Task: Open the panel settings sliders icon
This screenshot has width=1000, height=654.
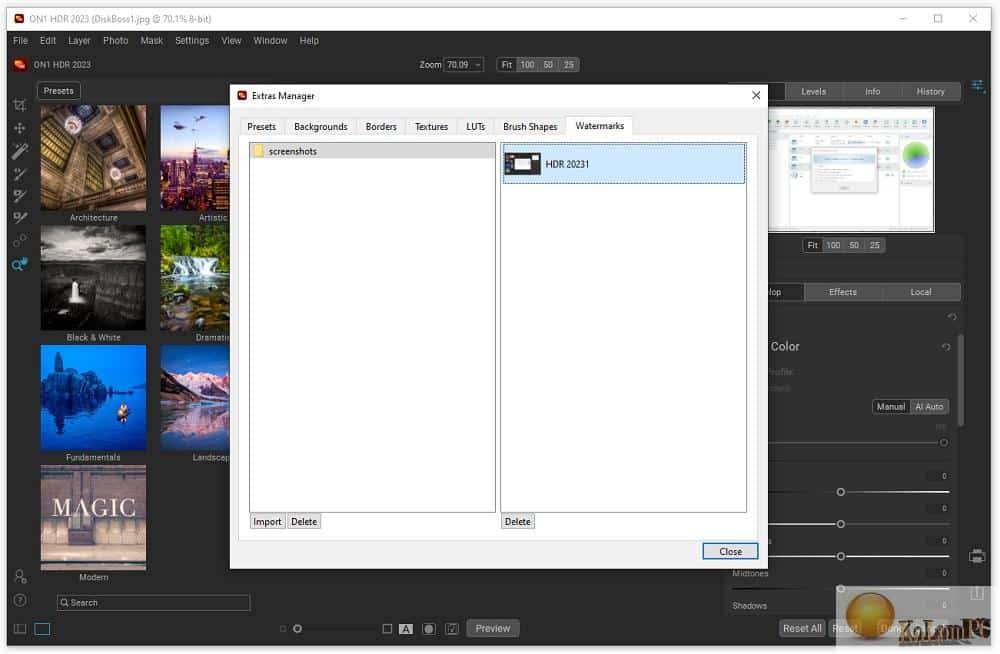Action: click(978, 86)
